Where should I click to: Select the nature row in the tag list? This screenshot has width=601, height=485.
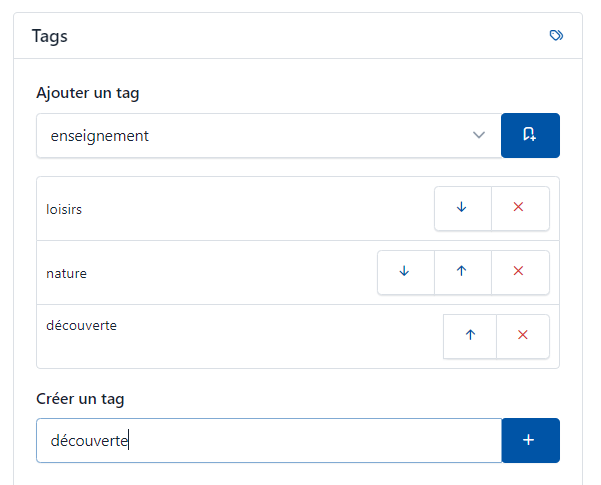[x=200, y=273]
